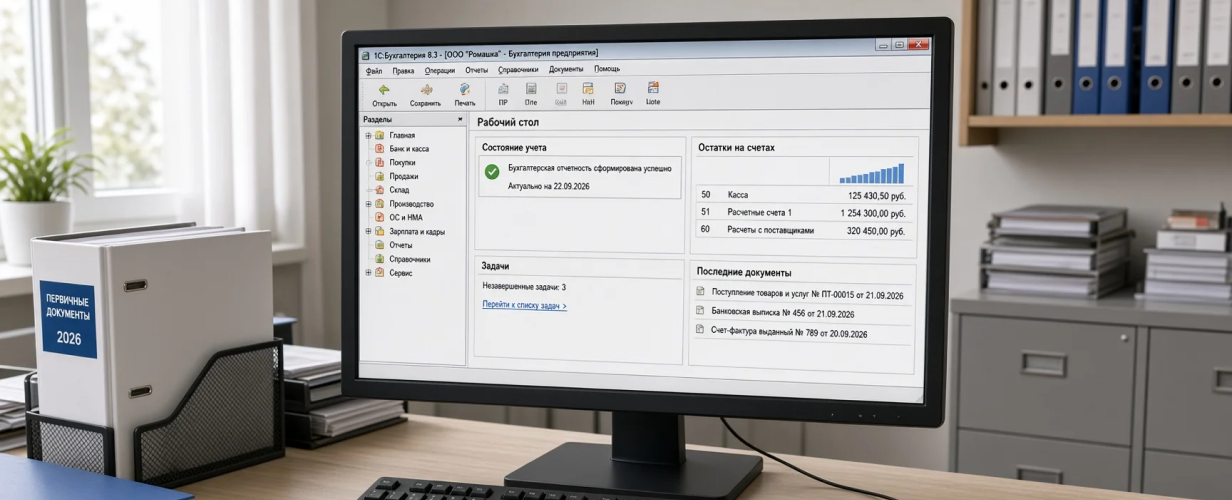Click the 1 254 300,00 руб. balance value
Image resolution: width=1232 pixels, height=500 pixels.
point(873,213)
